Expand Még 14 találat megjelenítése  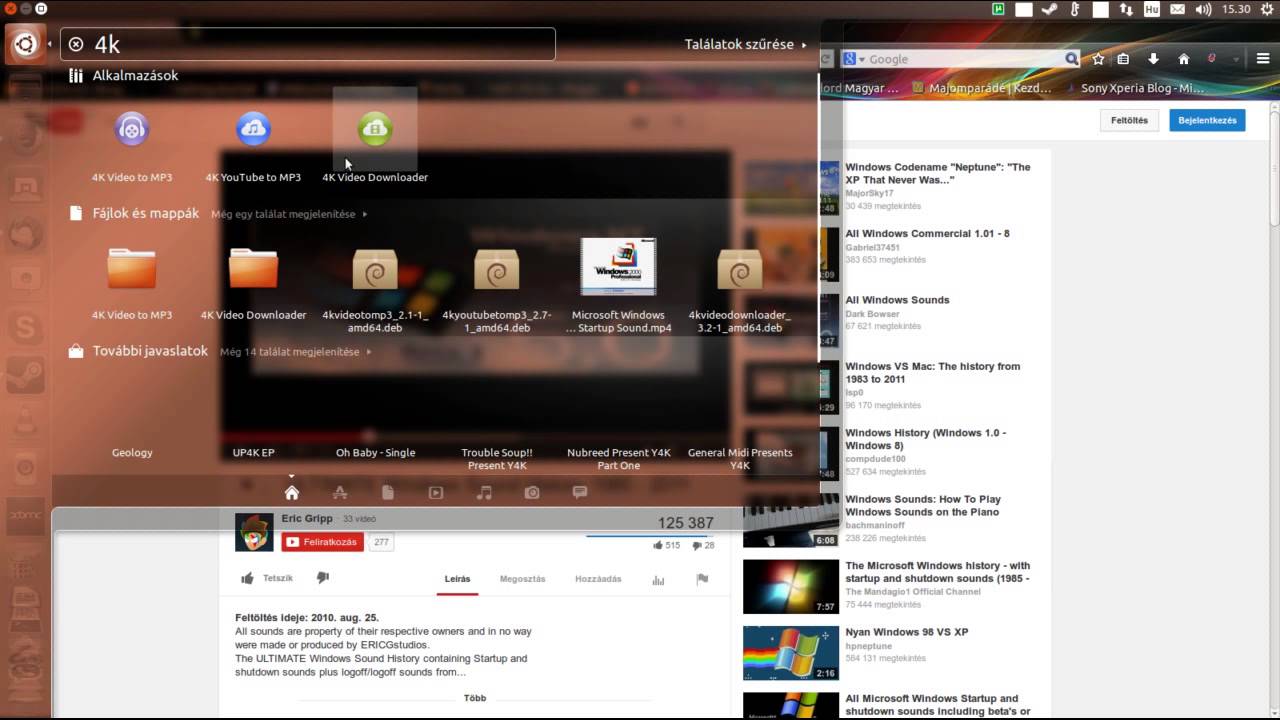coord(296,352)
